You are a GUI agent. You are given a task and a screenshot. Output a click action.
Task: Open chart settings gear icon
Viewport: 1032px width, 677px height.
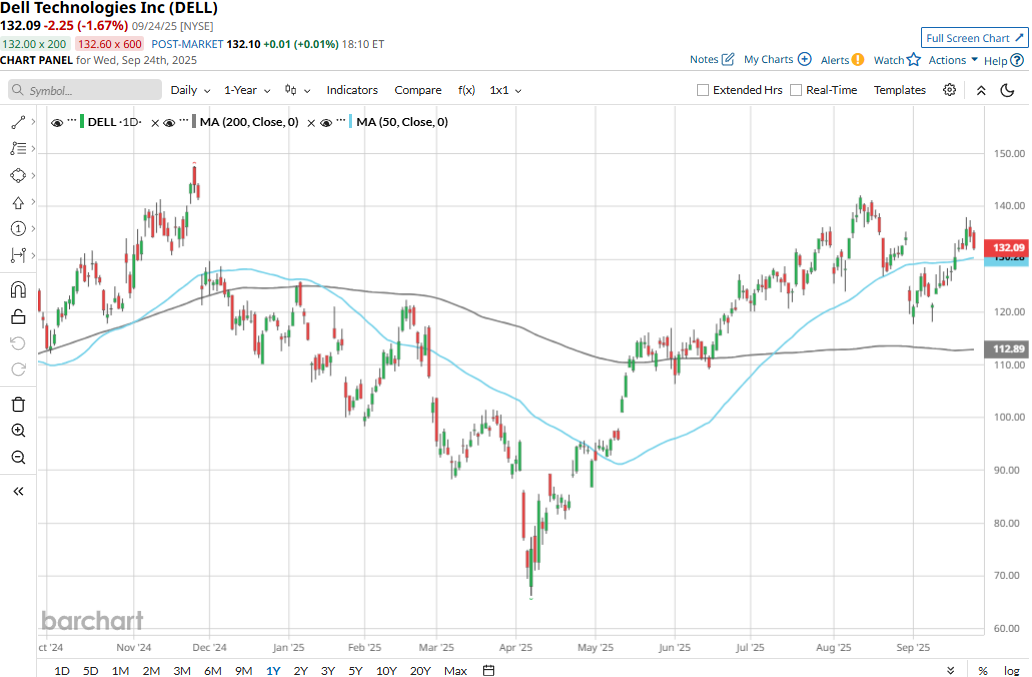click(x=949, y=90)
